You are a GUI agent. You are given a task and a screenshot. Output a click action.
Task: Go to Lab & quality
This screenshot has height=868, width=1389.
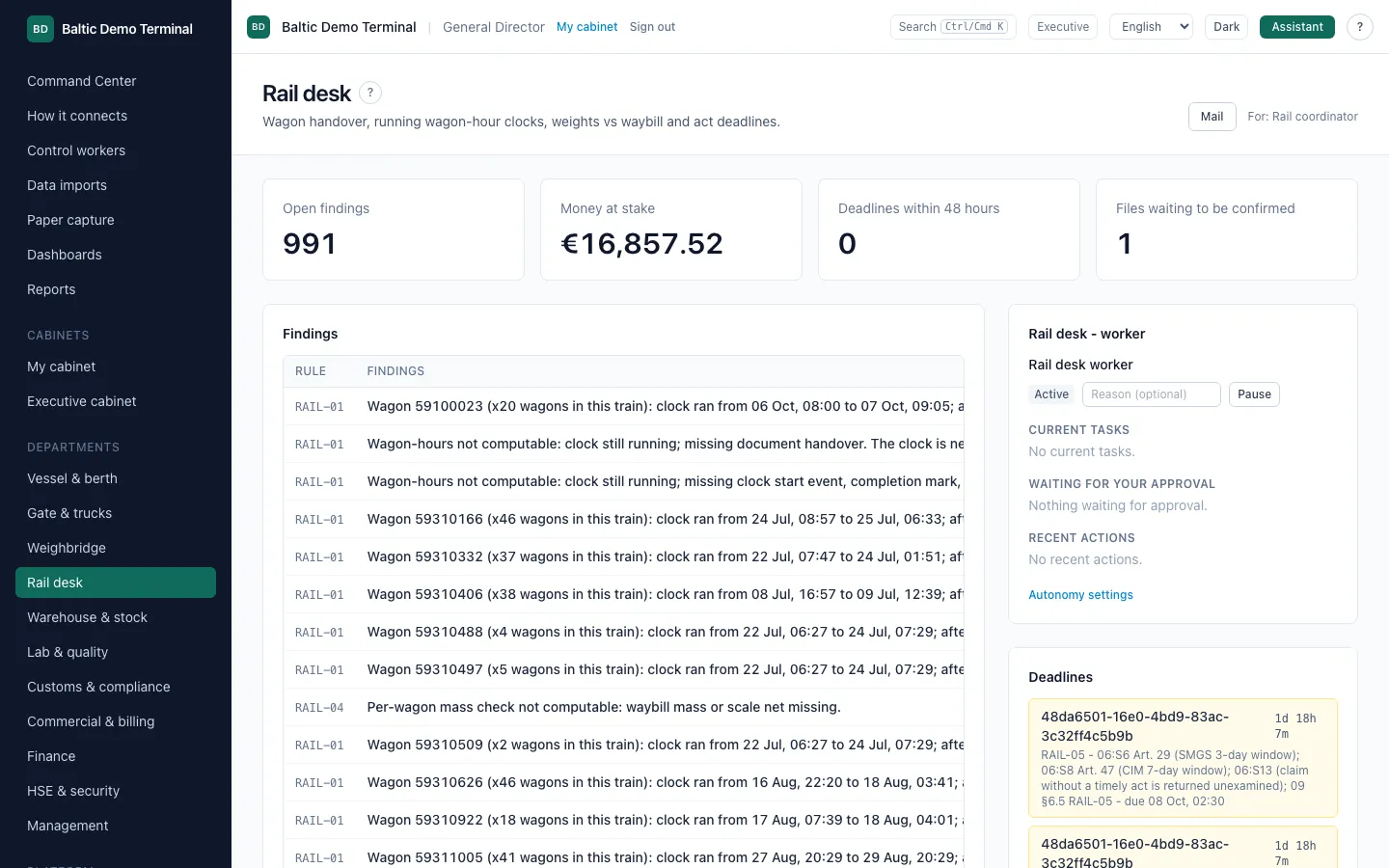click(x=116, y=652)
